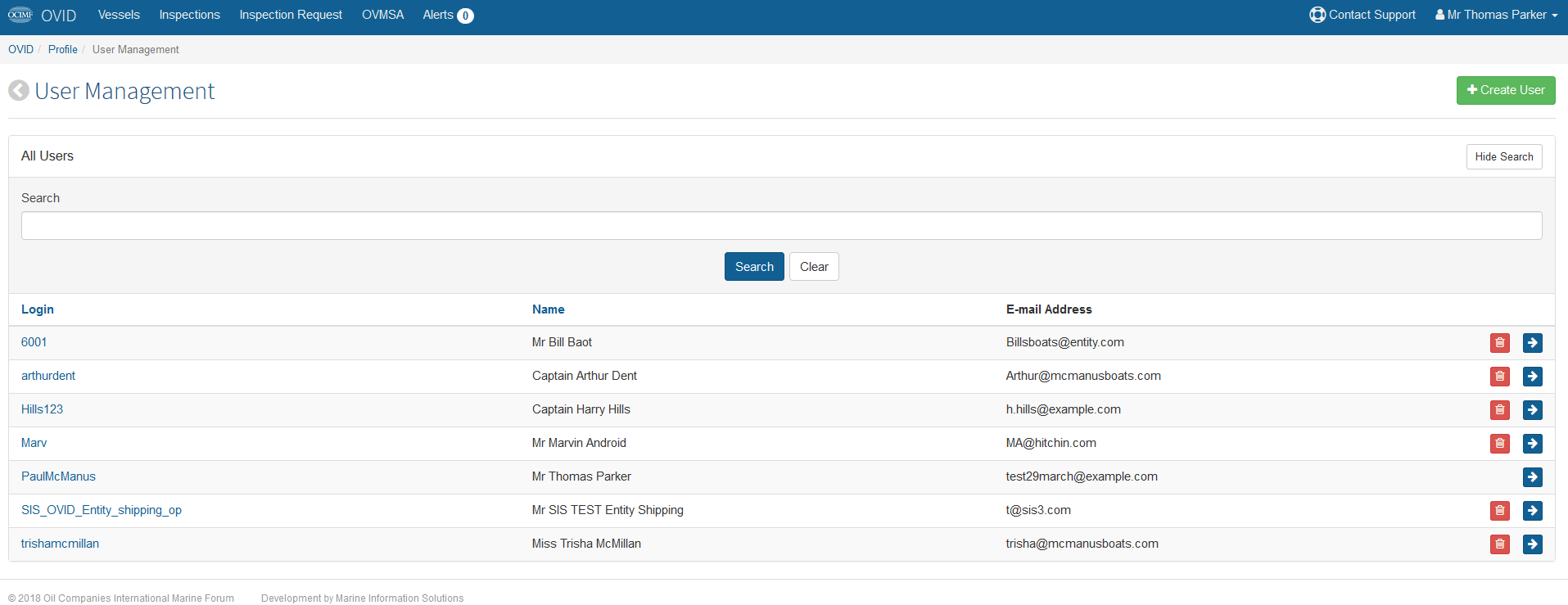1568x605 pixels.
Task: Focus the Search text input
Action: (x=781, y=226)
